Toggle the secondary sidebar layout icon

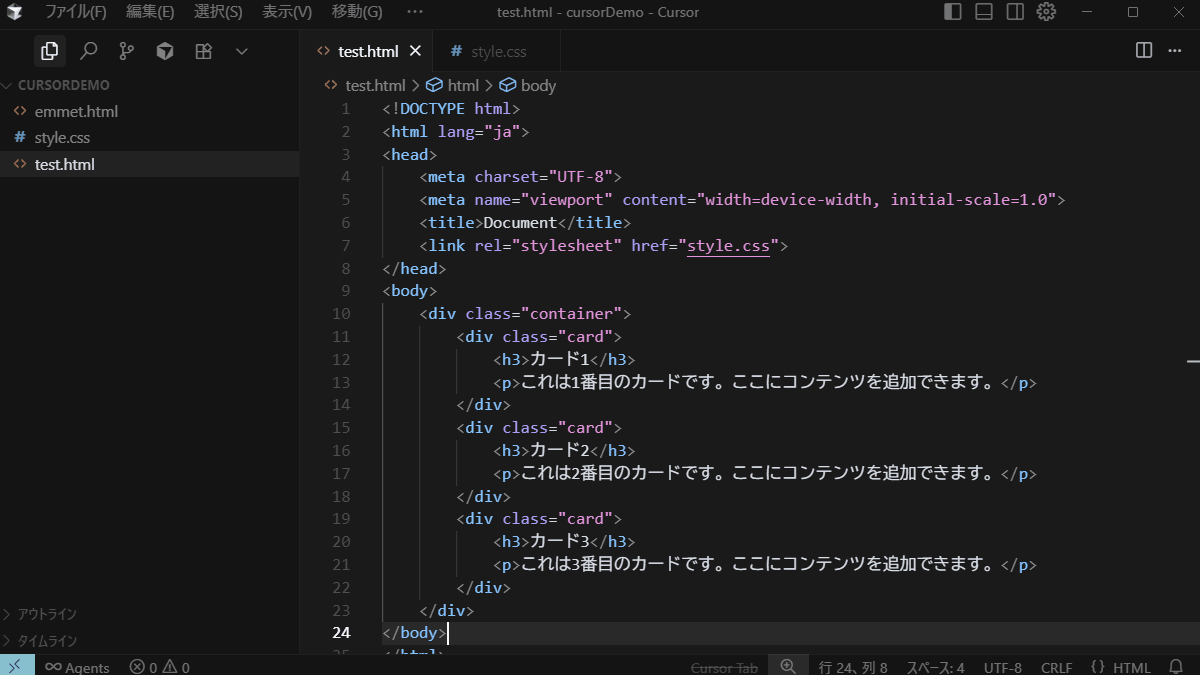[1015, 12]
